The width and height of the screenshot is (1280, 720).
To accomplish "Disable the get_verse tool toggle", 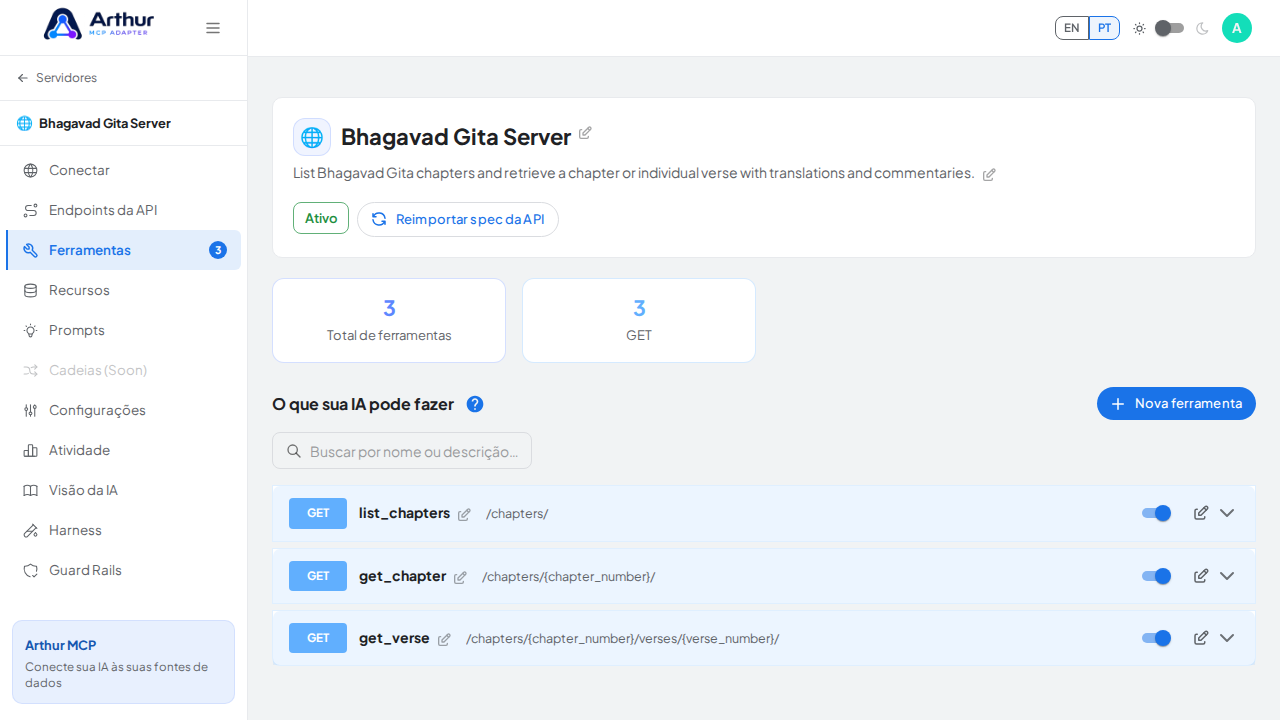I will (x=1156, y=638).
